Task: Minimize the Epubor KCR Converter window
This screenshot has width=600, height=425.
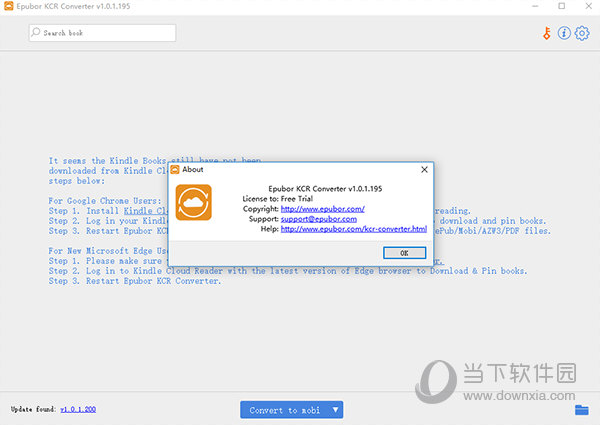Action: coord(535,6)
